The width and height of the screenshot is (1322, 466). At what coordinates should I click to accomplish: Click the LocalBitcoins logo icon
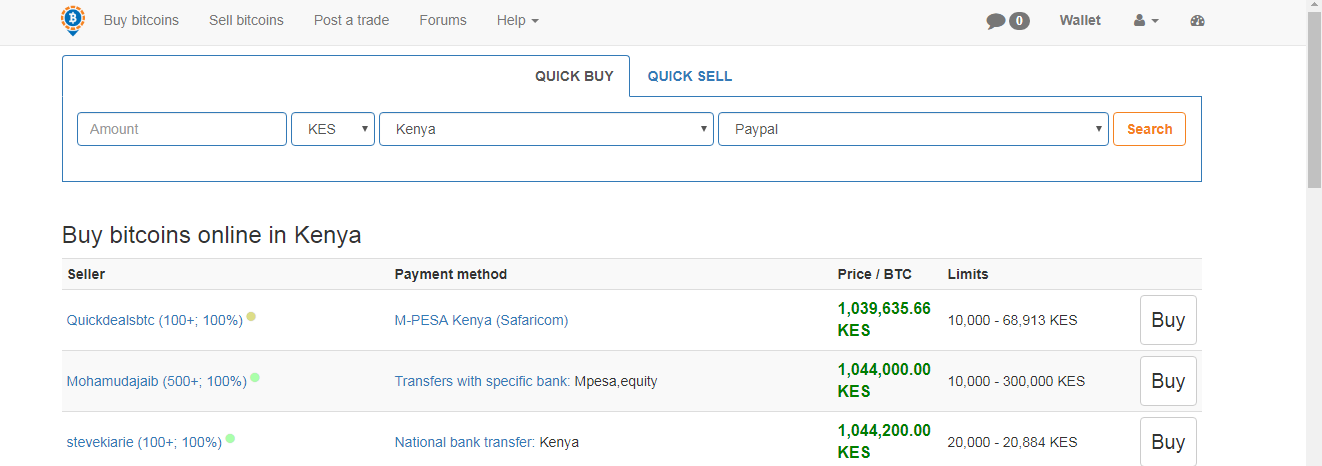[73, 20]
